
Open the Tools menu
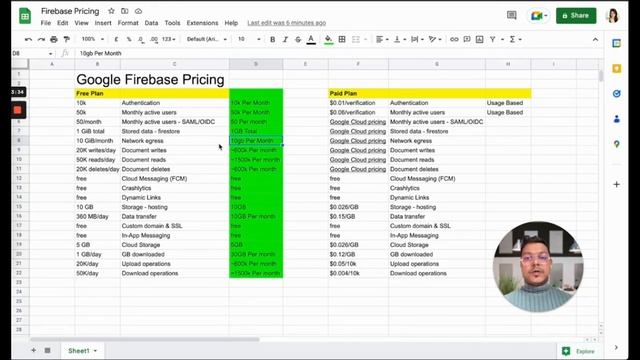[x=172, y=23]
